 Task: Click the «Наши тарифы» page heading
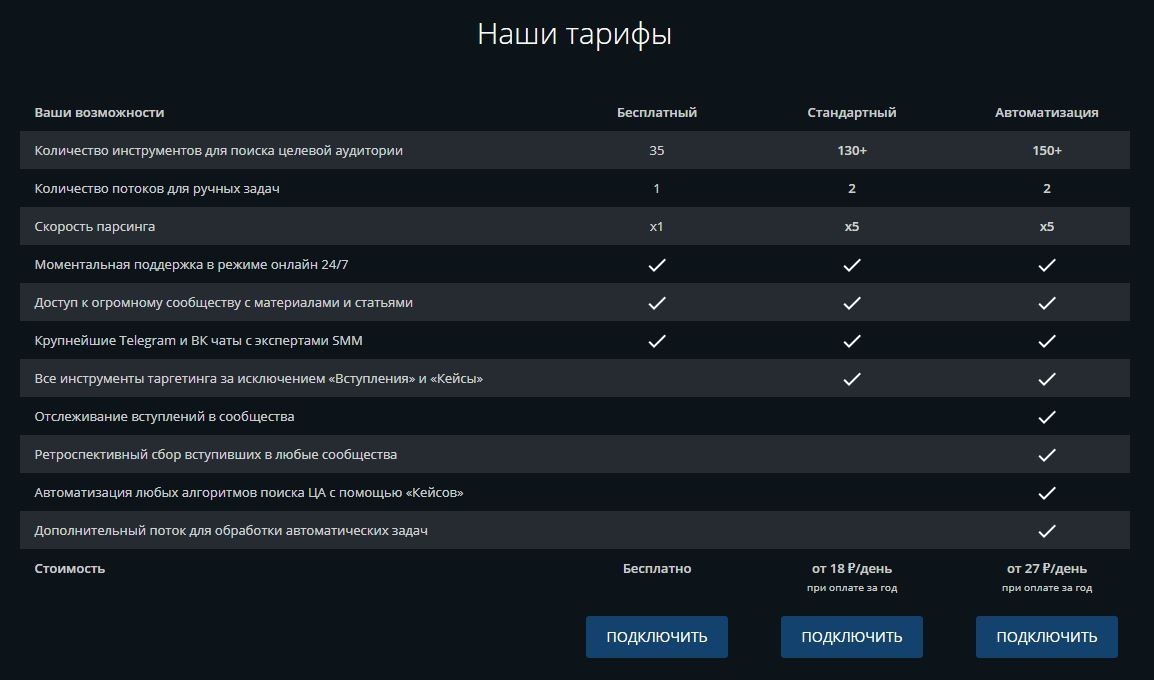click(574, 34)
